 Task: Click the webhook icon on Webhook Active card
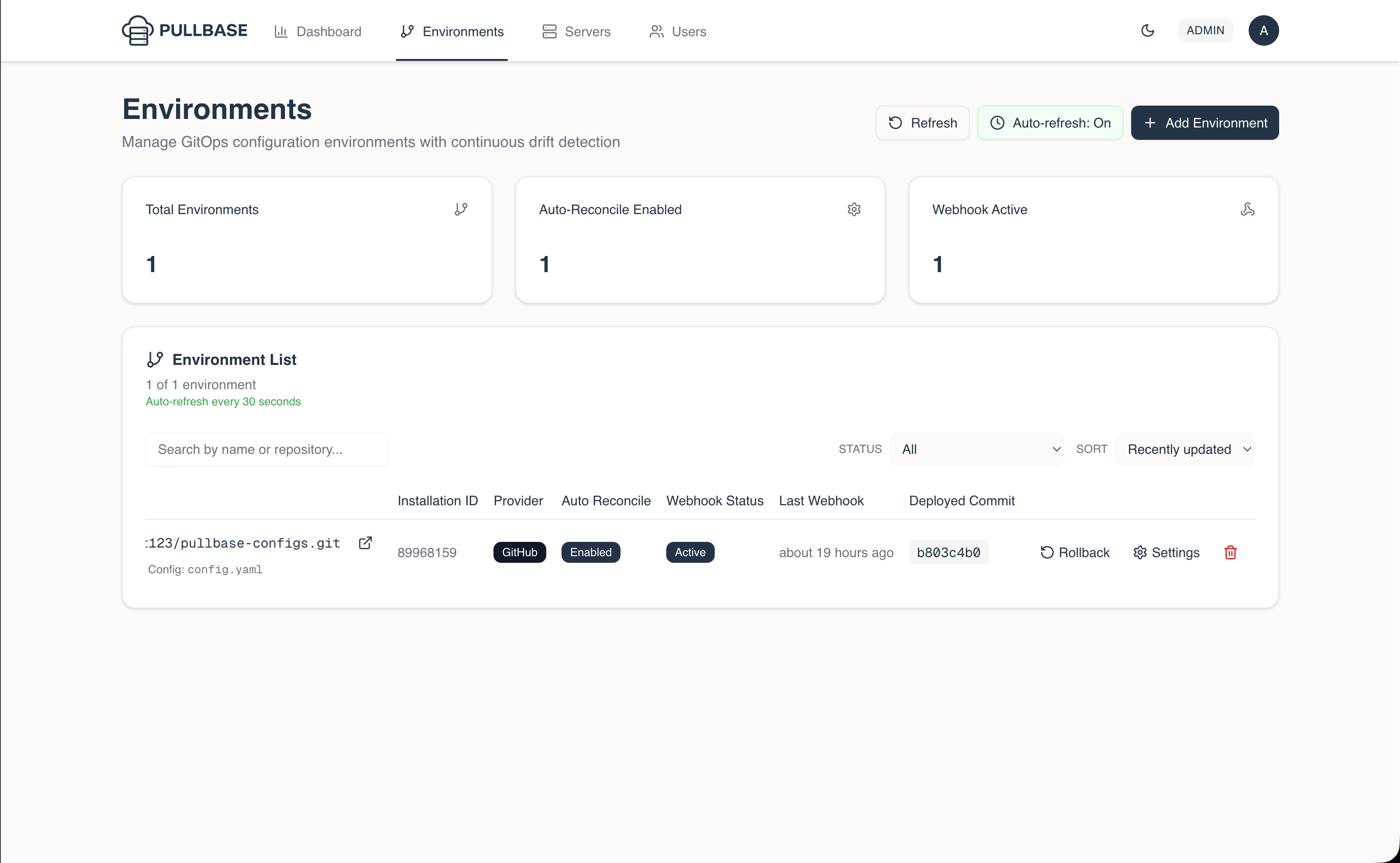click(x=1248, y=209)
